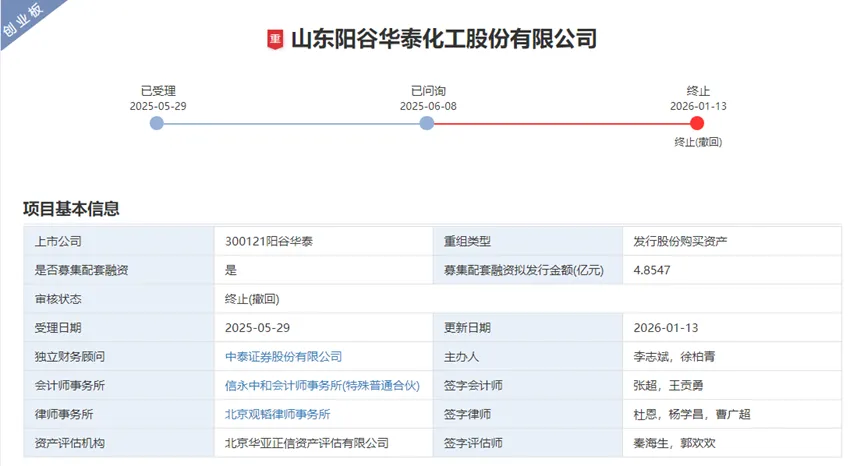Click the 创业板 corner ribbon label
This screenshot has width=864, height=466.
click(x=23, y=19)
